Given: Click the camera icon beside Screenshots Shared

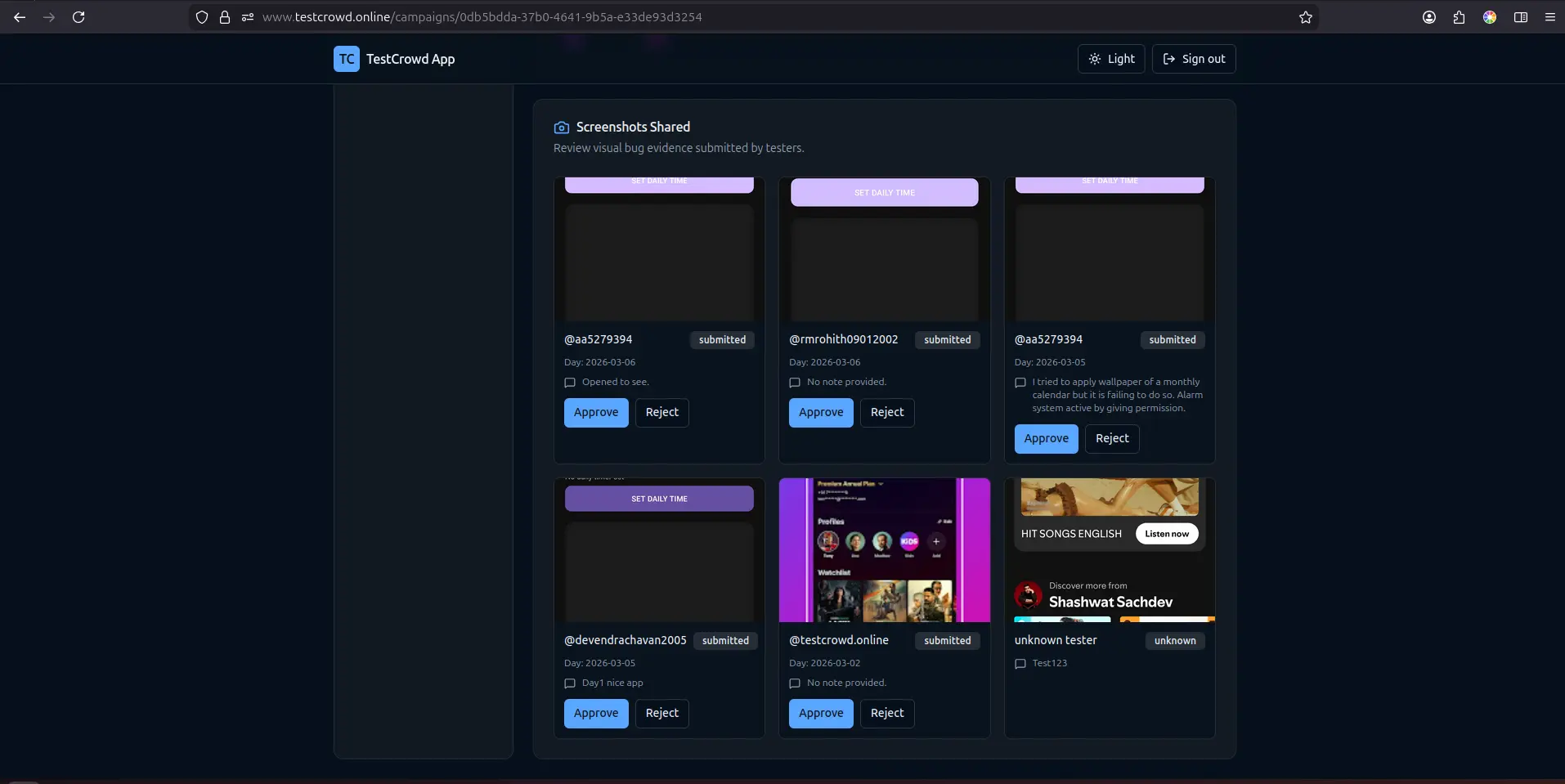Looking at the screenshot, I should click(562, 127).
